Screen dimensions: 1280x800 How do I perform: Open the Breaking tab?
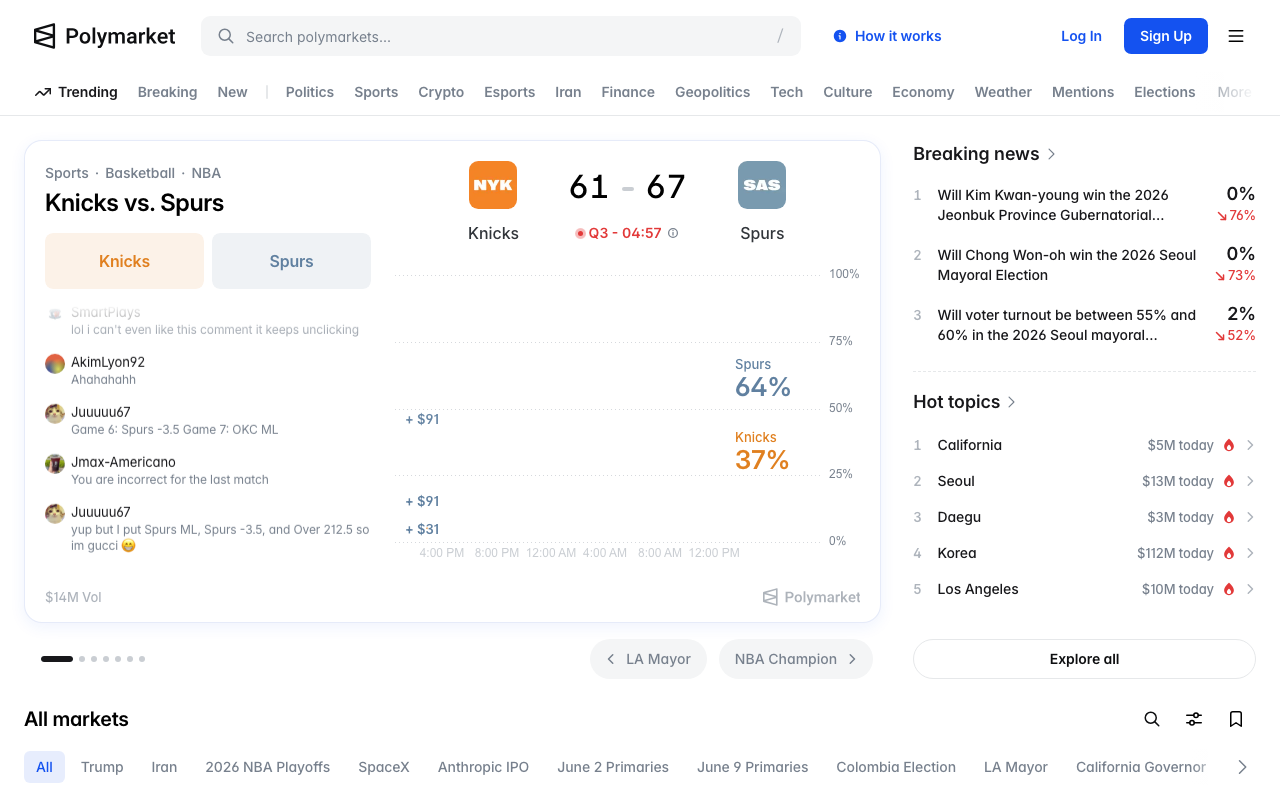167,92
